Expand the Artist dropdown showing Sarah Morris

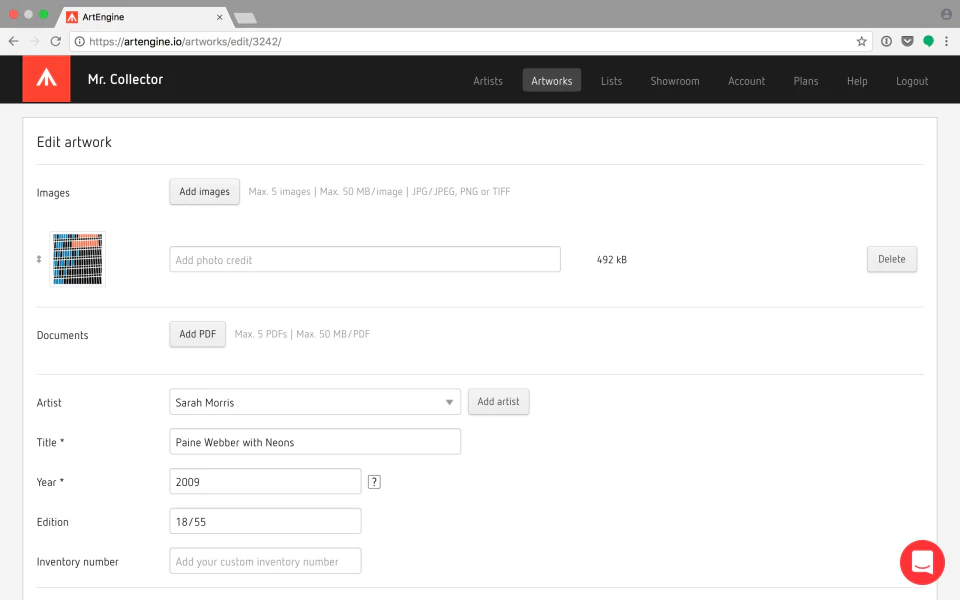(x=448, y=401)
